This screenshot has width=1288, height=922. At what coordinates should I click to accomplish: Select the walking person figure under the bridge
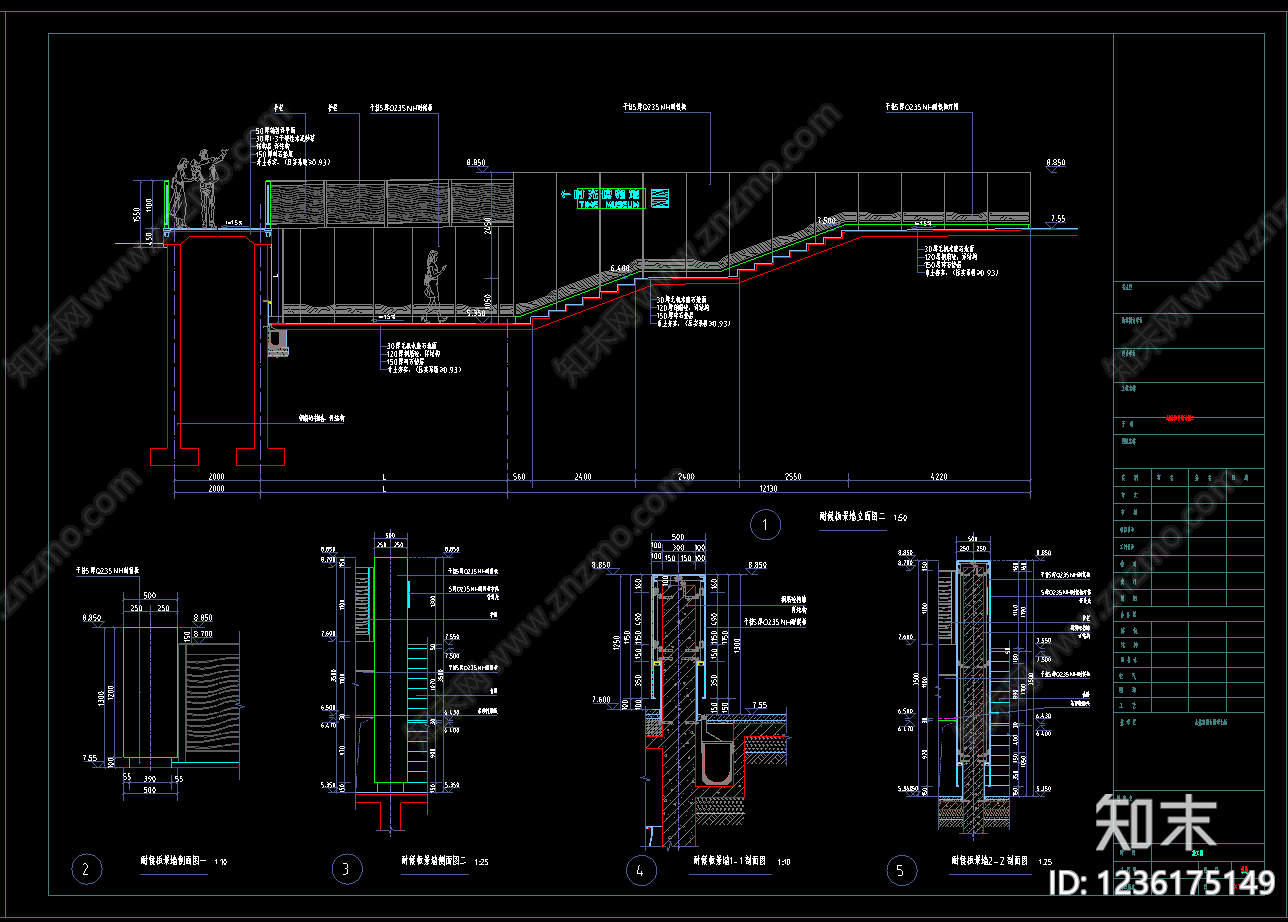[434, 286]
